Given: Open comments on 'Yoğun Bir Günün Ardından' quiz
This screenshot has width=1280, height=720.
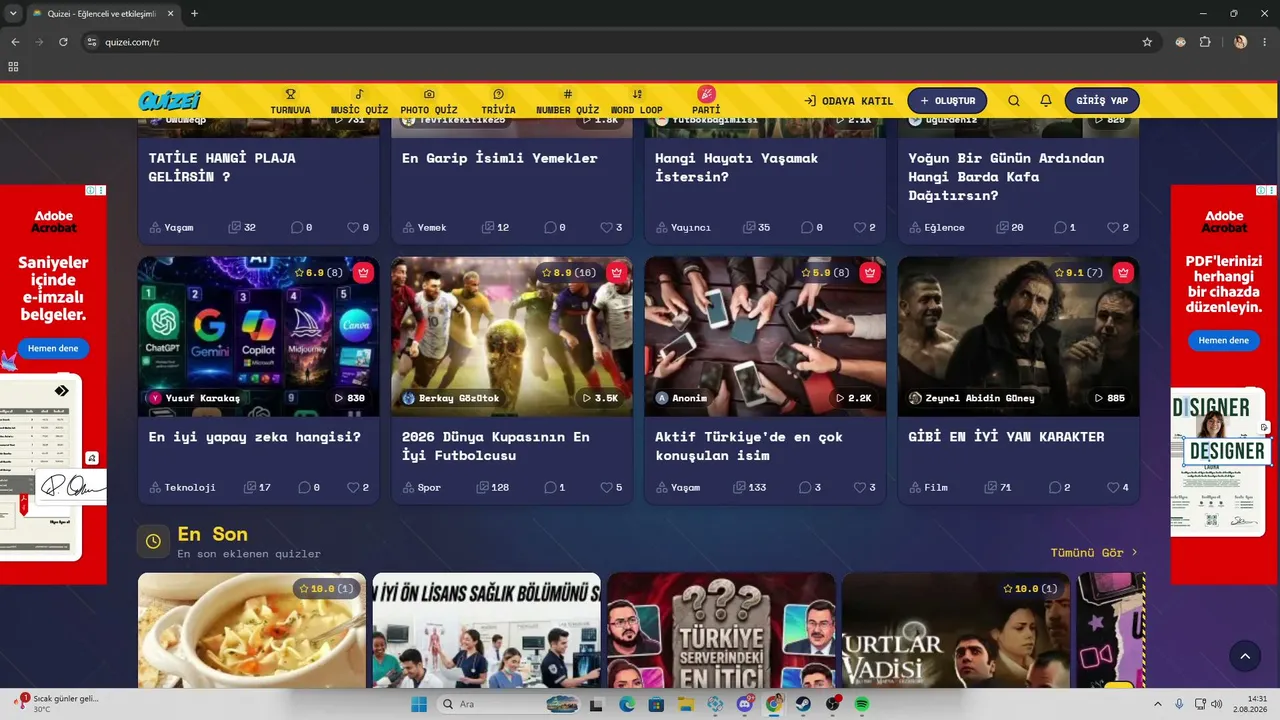Looking at the screenshot, I should click(x=1066, y=228).
